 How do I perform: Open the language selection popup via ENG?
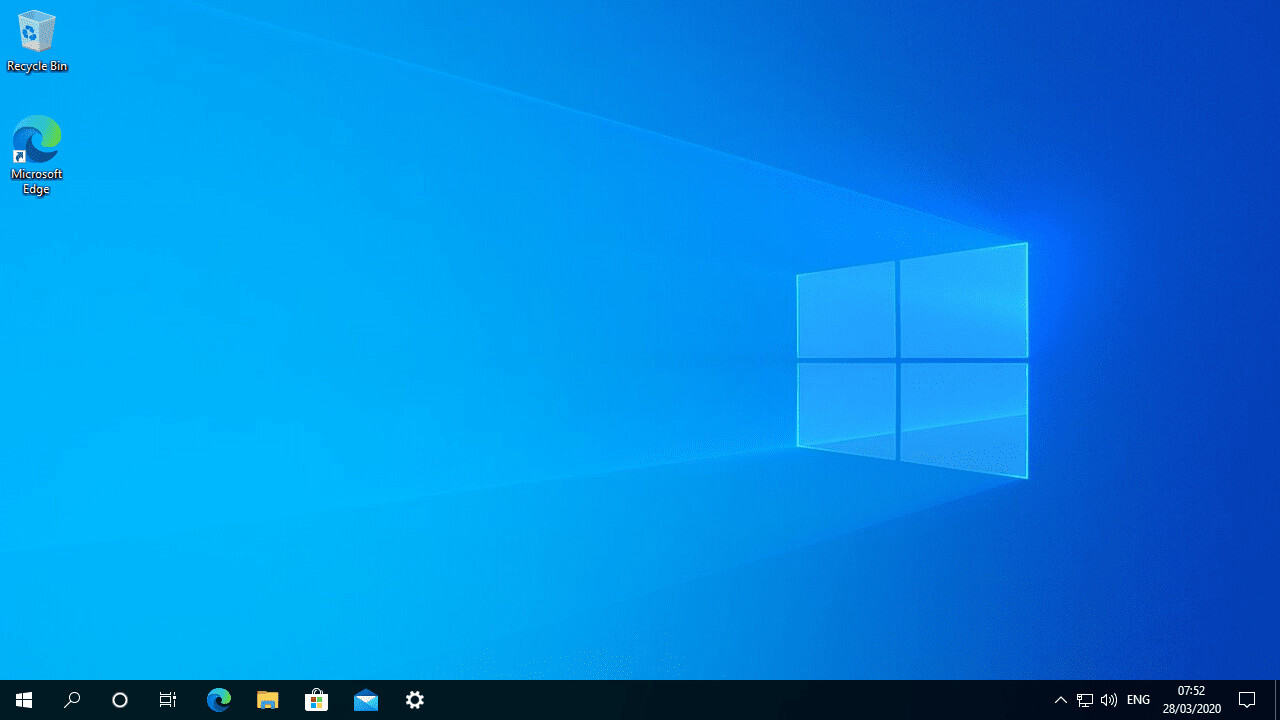1137,699
